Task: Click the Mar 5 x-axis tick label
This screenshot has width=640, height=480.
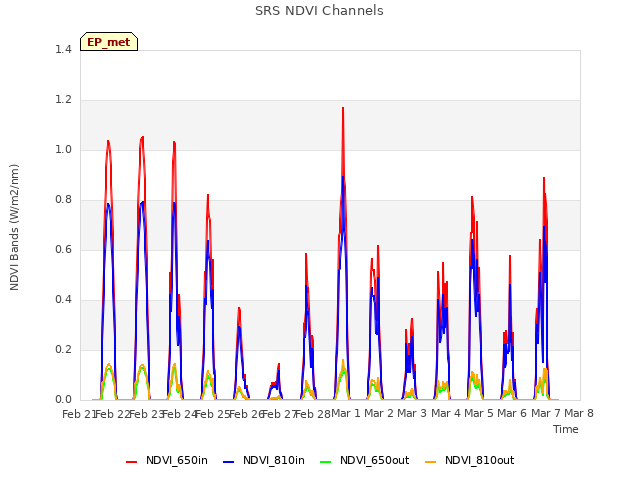Action: [x=479, y=413]
